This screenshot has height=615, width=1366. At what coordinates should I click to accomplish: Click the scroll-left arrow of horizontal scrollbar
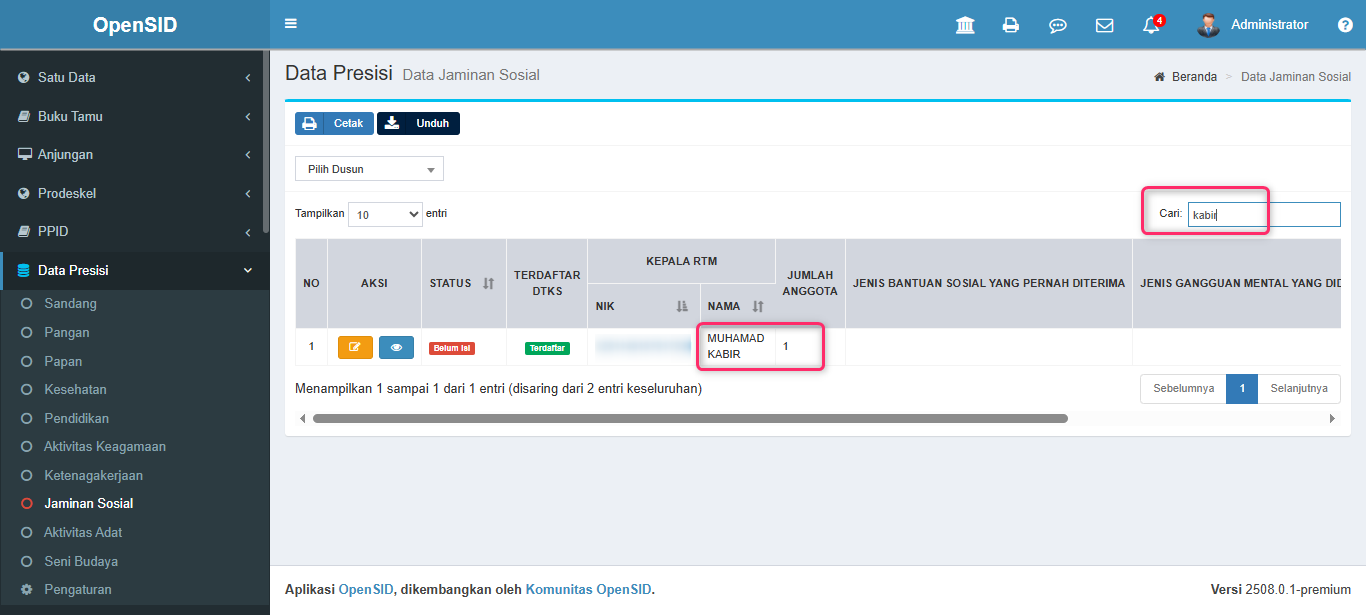pyautogui.click(x=301, y=418)
